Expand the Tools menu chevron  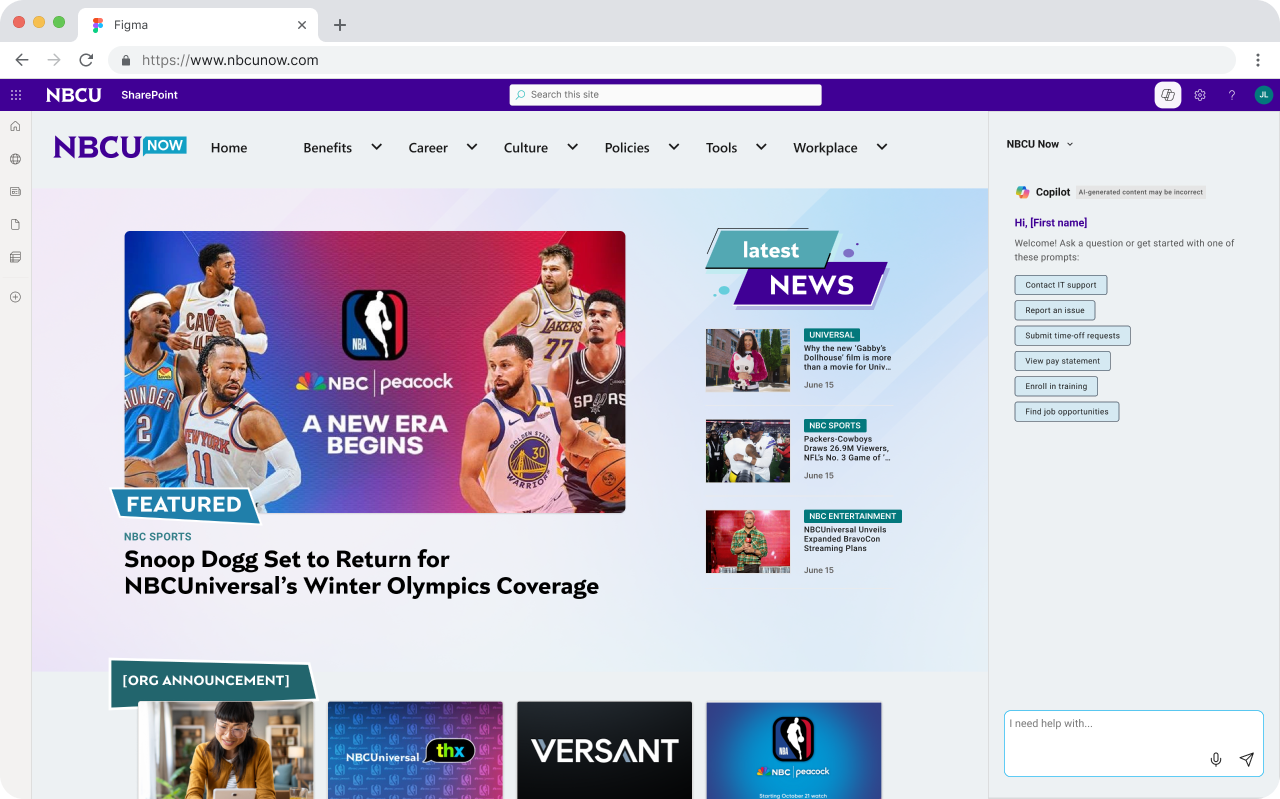click(761, 147)
